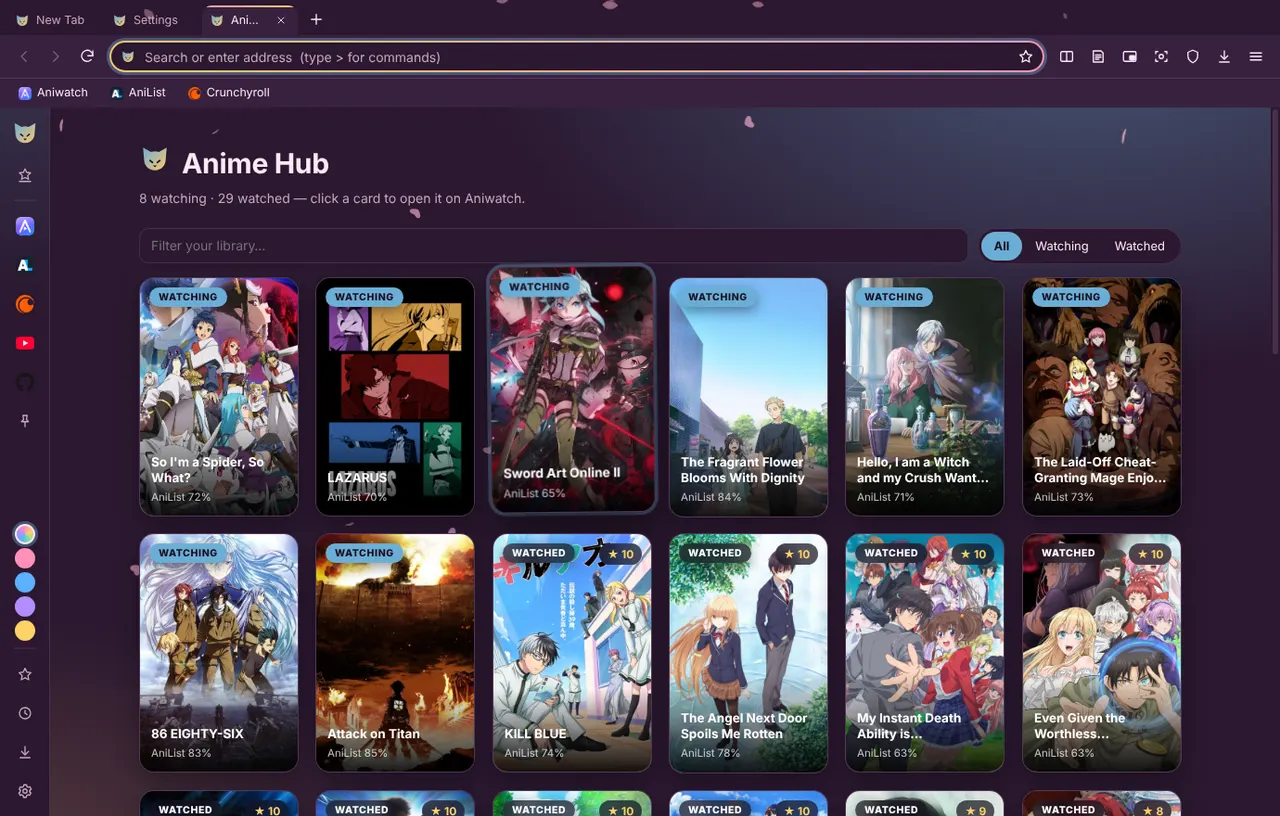
Task: Select the blue theme color swatch
Action: [x=25, y=582]
